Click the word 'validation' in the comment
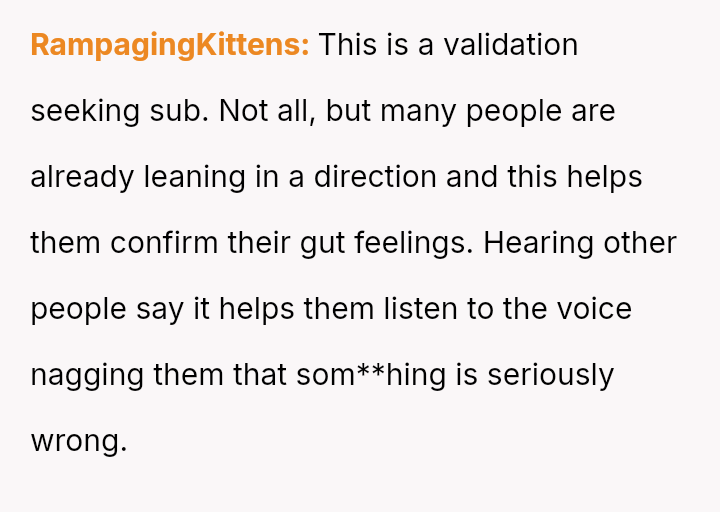The height and width of the screenshot is (512, 720). click(x=510, y=45)
